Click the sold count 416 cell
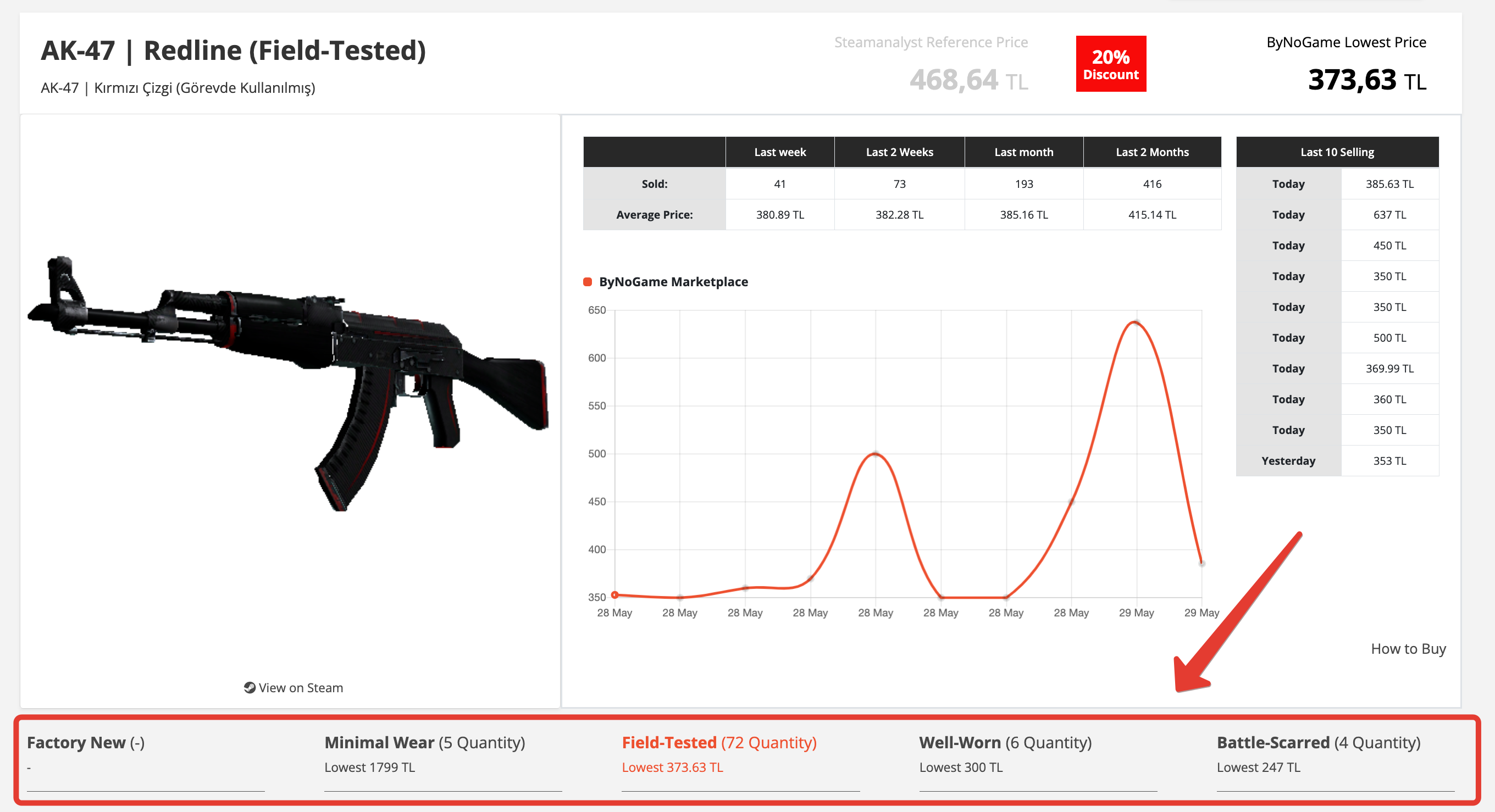 click(1152, 184)
